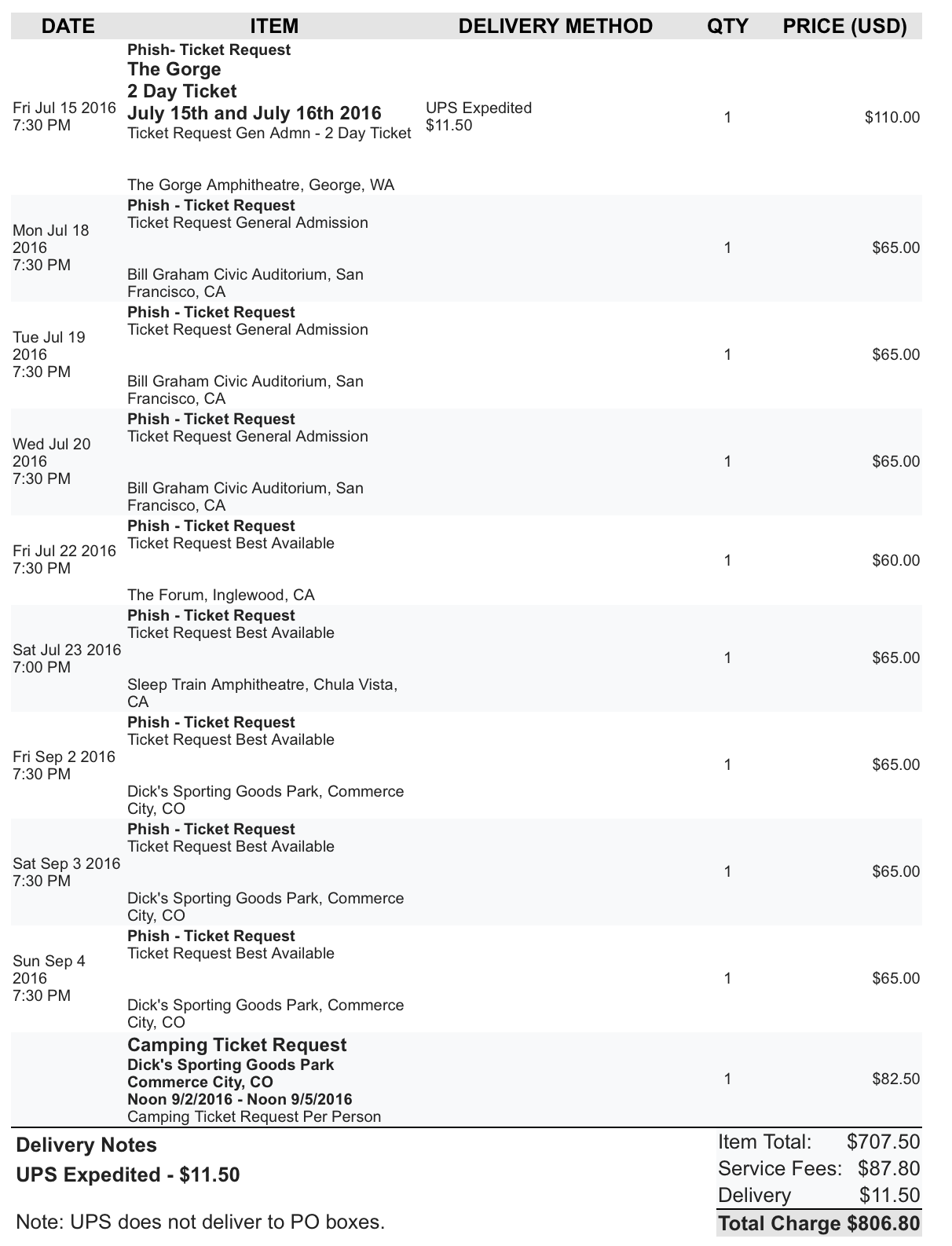Click Sleep Train Amphitheatre, Chula Vista venue
The width and height of the screenshot is (952, 1246).
coord(262,685)
